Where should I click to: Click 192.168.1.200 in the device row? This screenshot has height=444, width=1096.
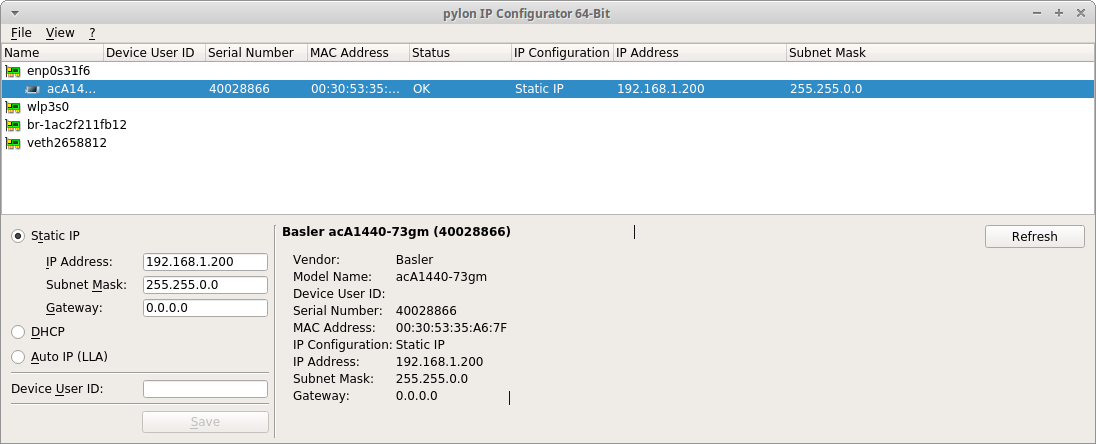tap(661, 89)
